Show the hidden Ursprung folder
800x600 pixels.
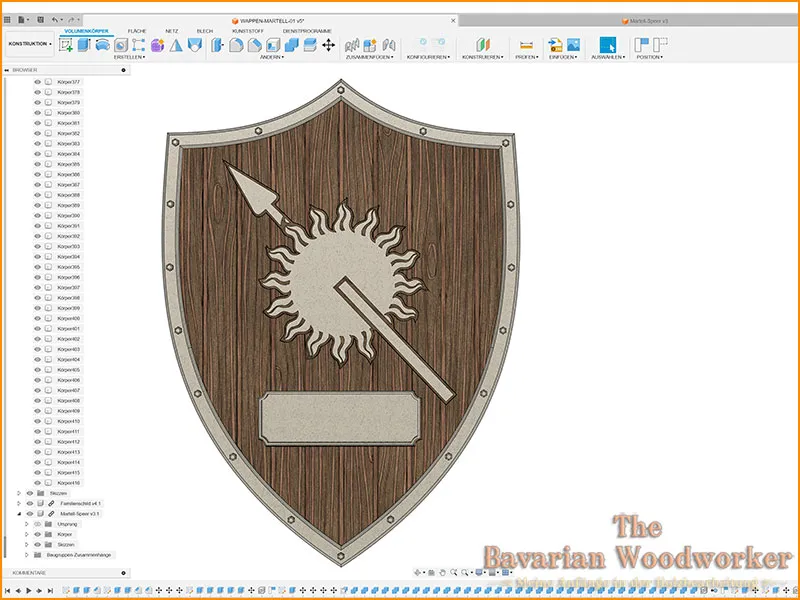37,524
